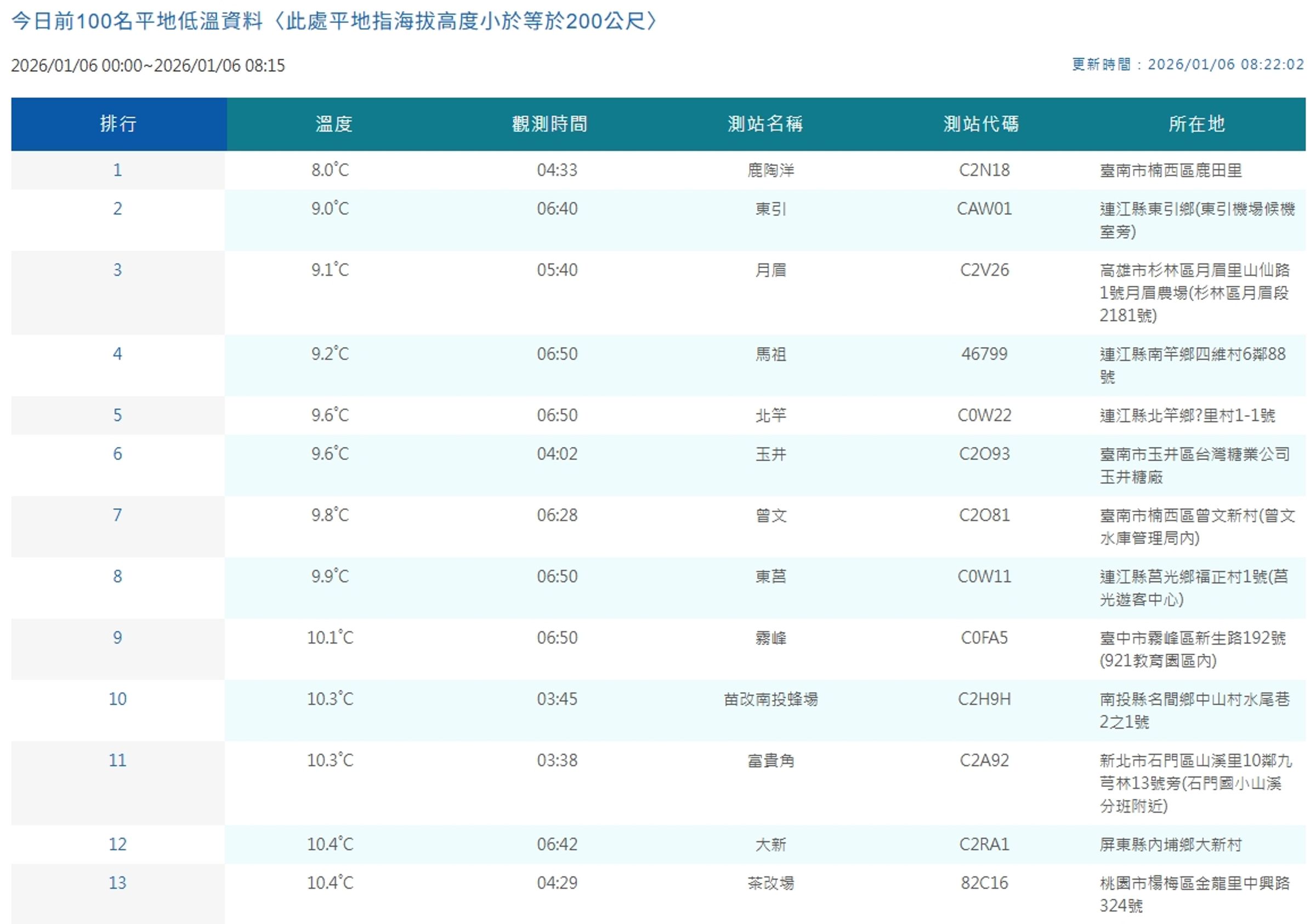
Task: Click observation time 06:28
Action: 557,515
